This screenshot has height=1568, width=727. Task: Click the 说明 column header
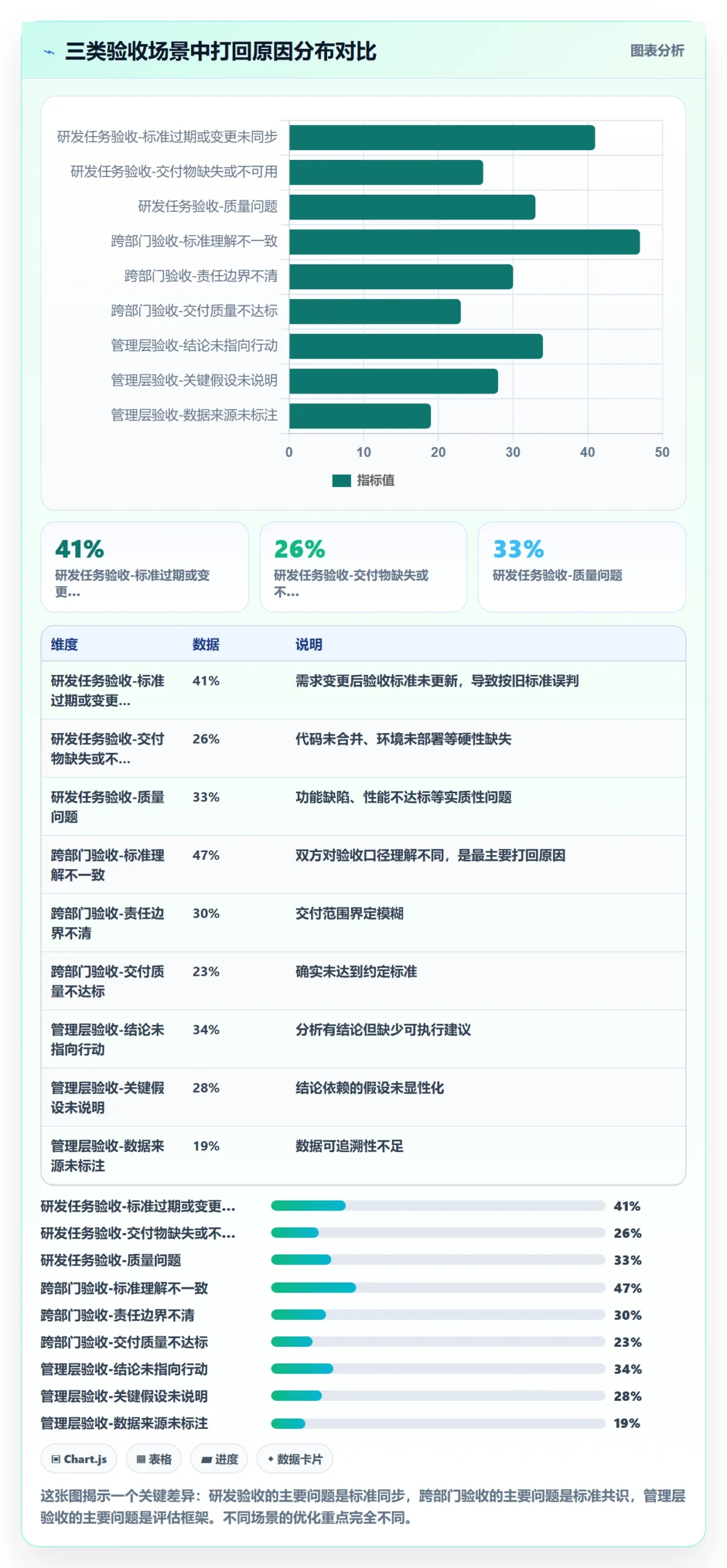(309, 644)
